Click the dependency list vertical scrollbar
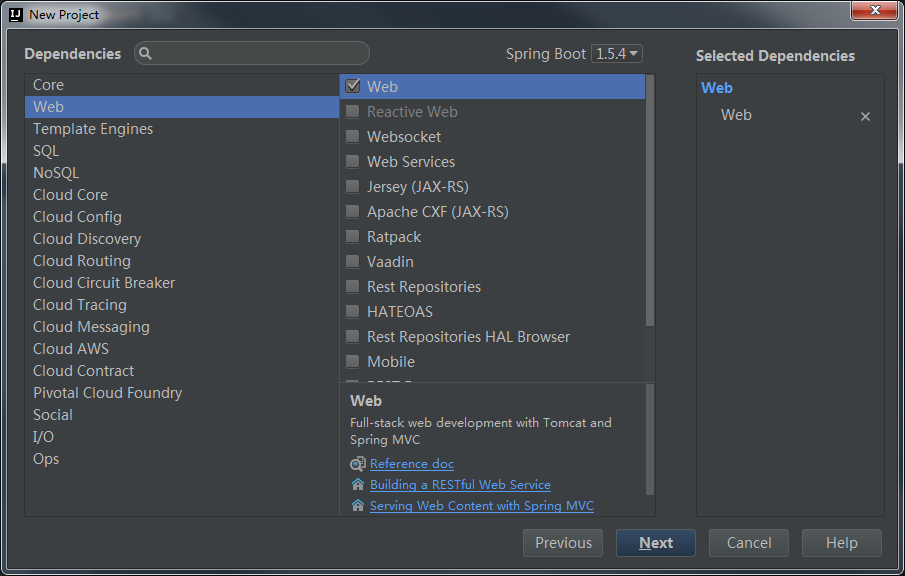Viewport: 905px width, 576px height. tap(650, 201)
